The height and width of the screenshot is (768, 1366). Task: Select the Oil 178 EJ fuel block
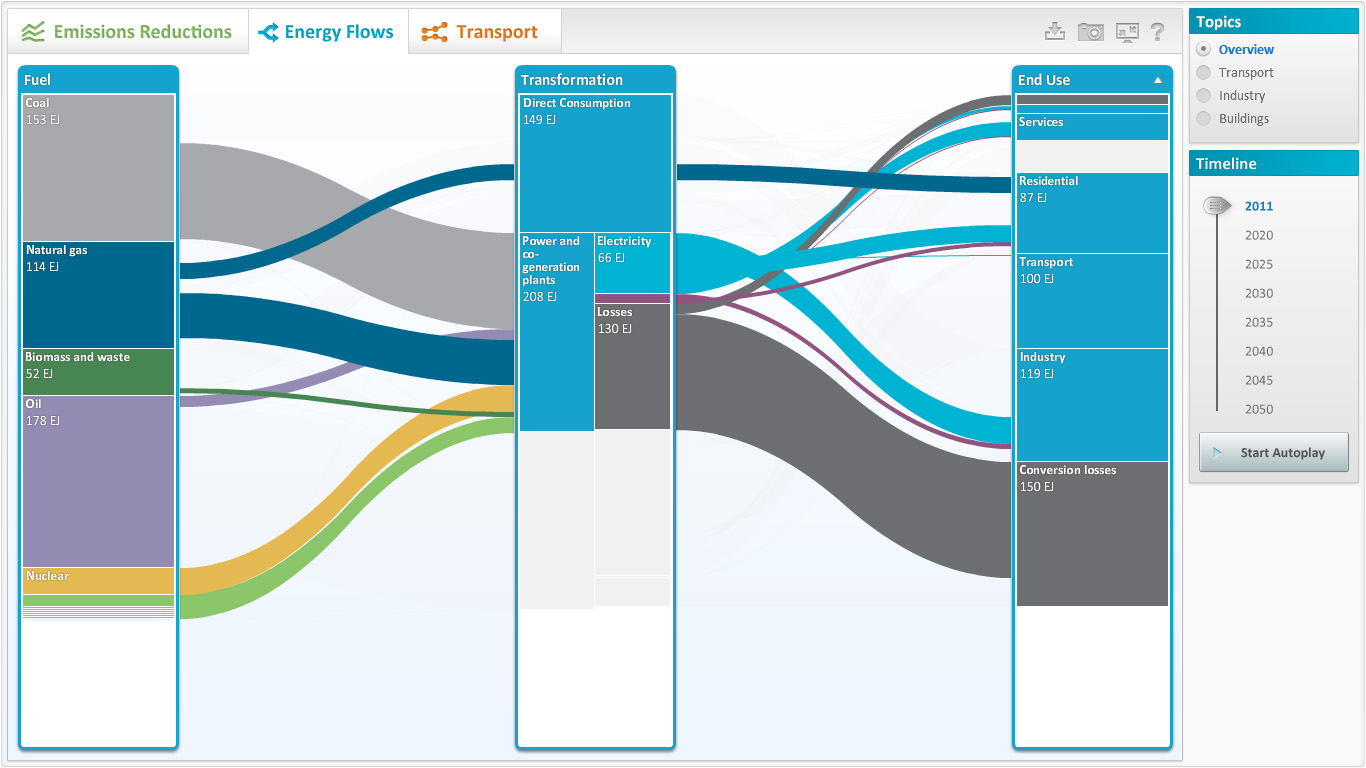[x=98, y=481]
